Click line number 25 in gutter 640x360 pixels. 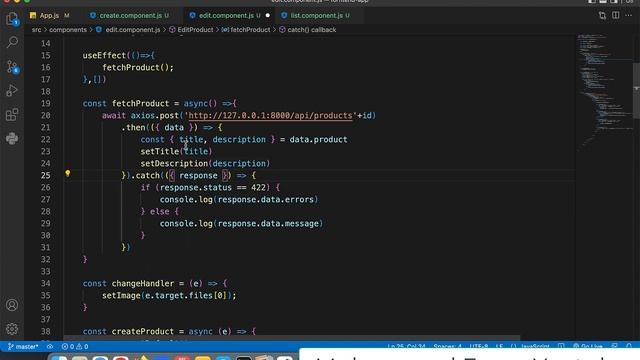[x=46, y=176]
